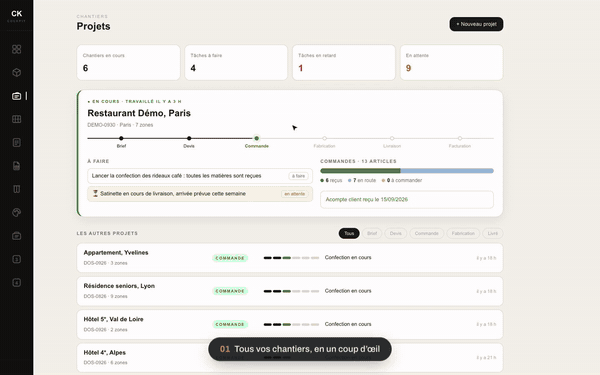Viewport: 600px width, 375px height.
Task: Open the file page icon in sidebar
Action: 16,166
